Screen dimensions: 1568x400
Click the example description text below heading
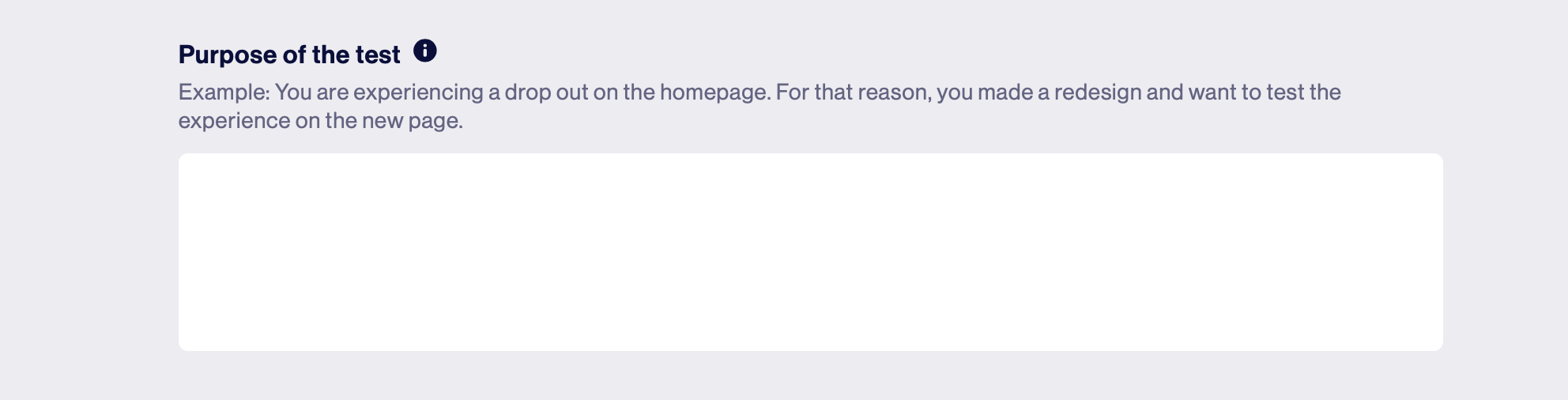759,106
